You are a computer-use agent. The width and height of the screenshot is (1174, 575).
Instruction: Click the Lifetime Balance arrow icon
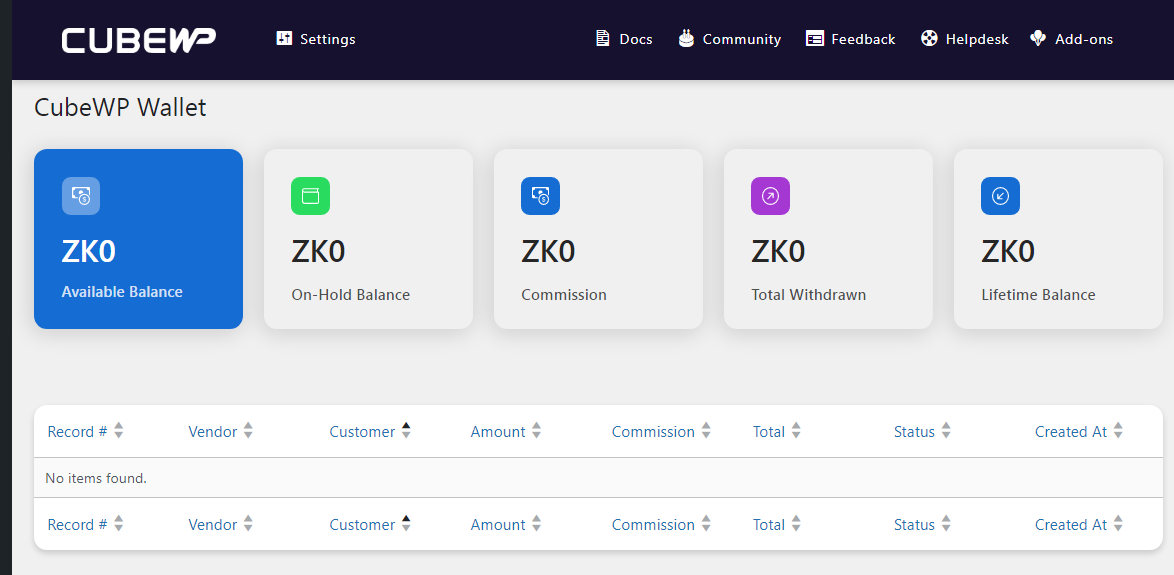[1000, 196]
